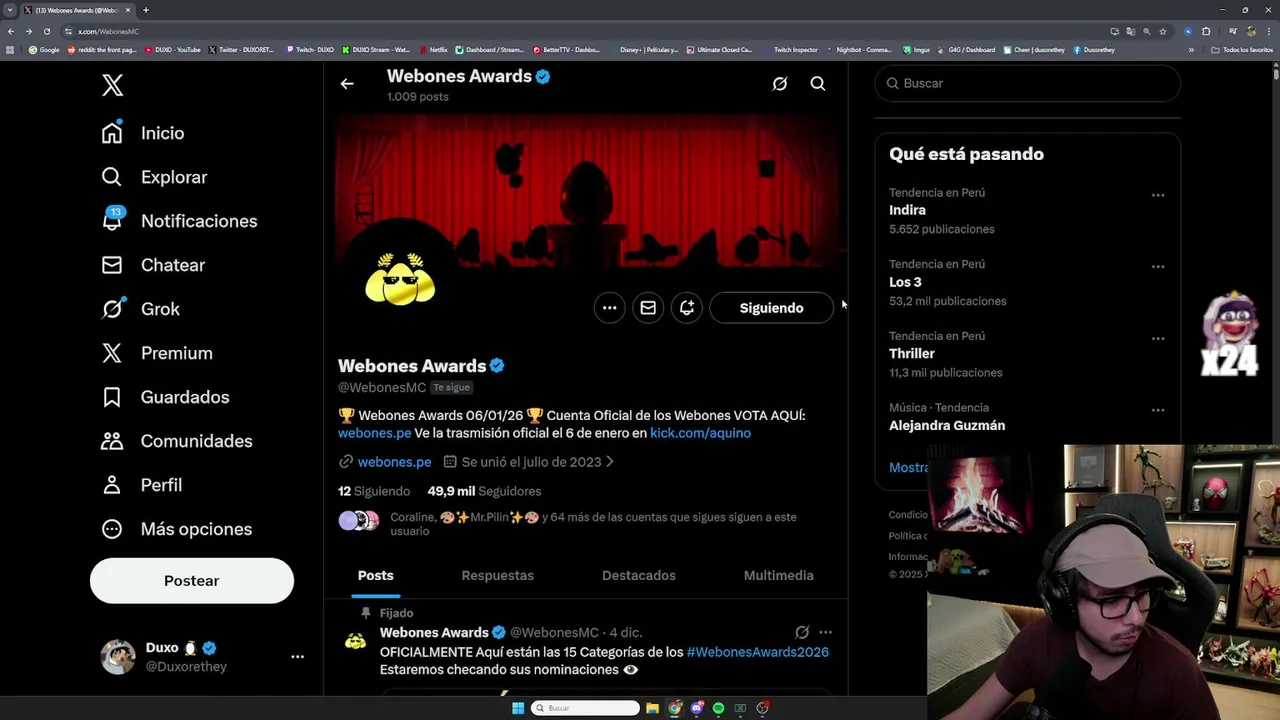The height and width of the screenshot is (720, 1280).
Task: Click the Postear button
Action: coord(192,581)
